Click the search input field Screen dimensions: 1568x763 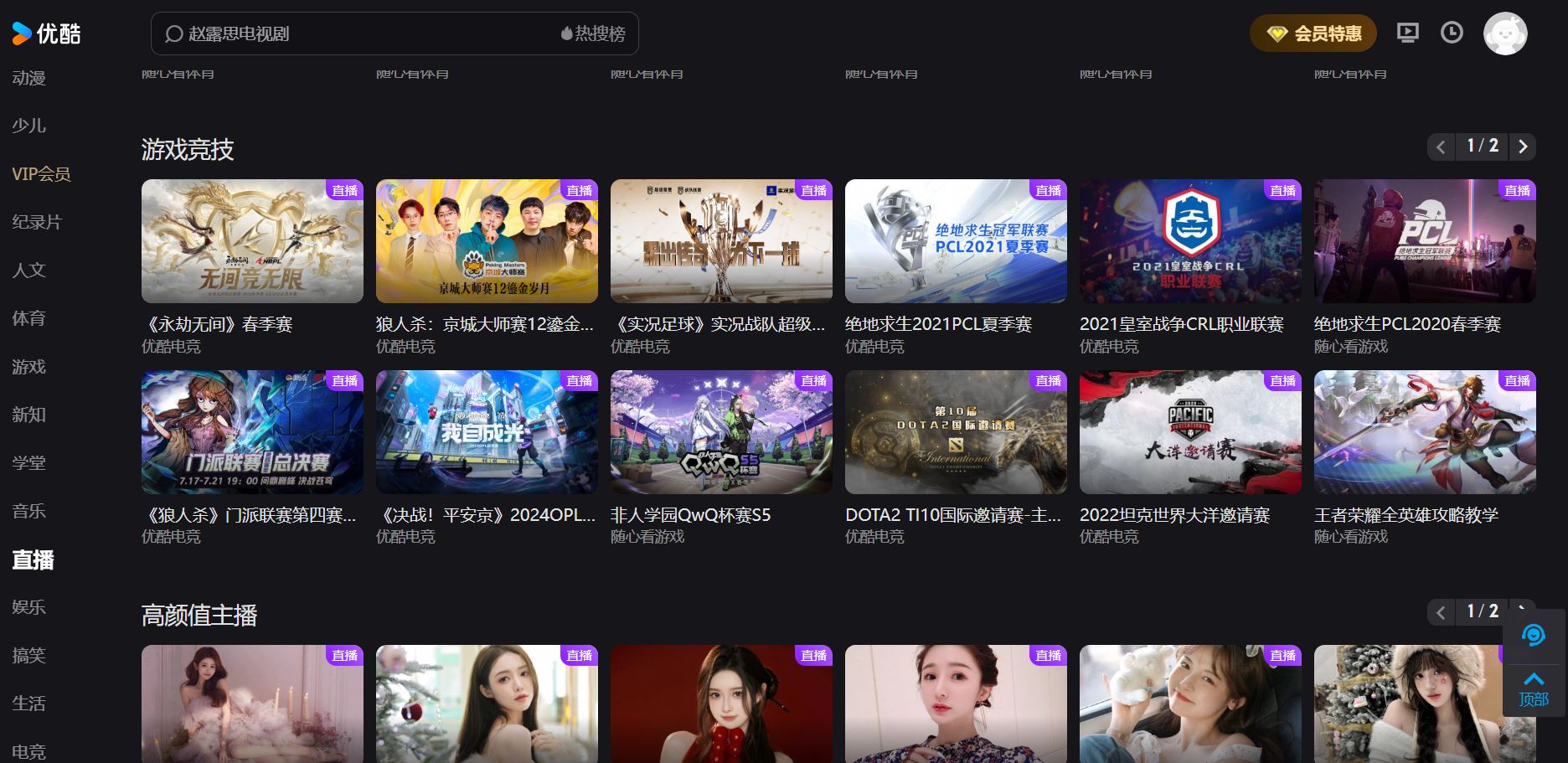coord(335,34)
